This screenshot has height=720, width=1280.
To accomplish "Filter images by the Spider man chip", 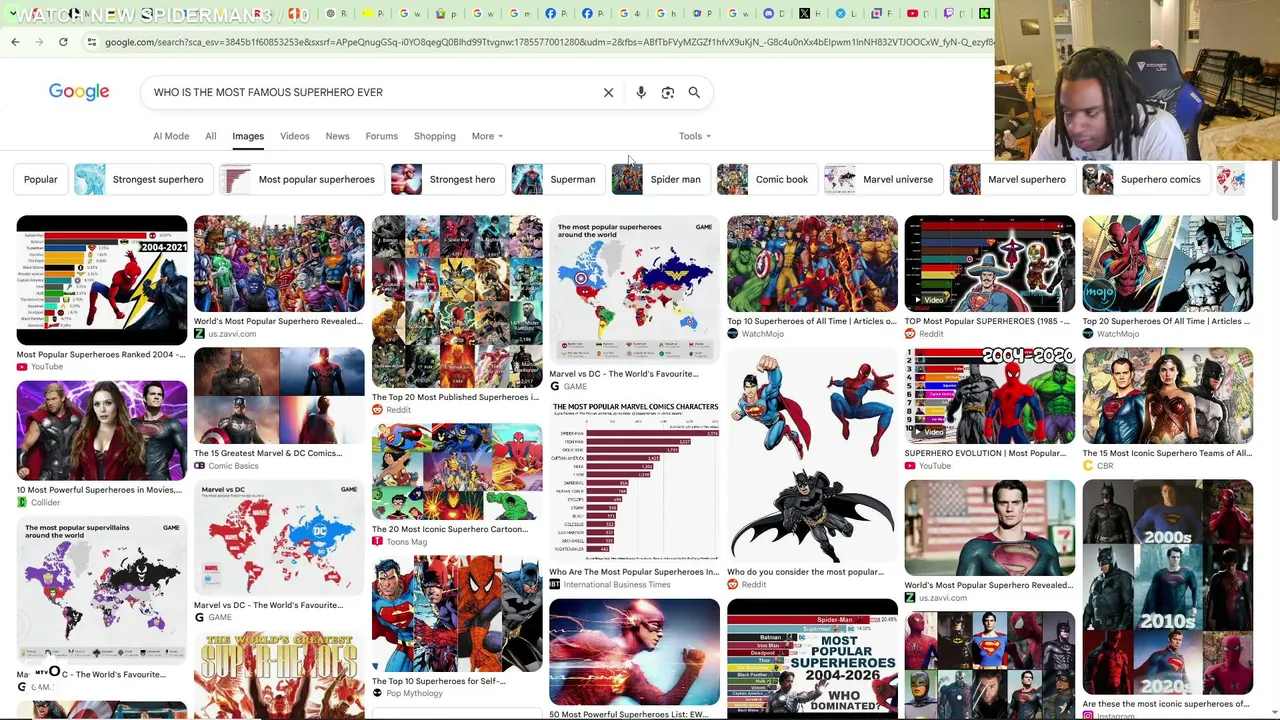I will coord(659,180).
